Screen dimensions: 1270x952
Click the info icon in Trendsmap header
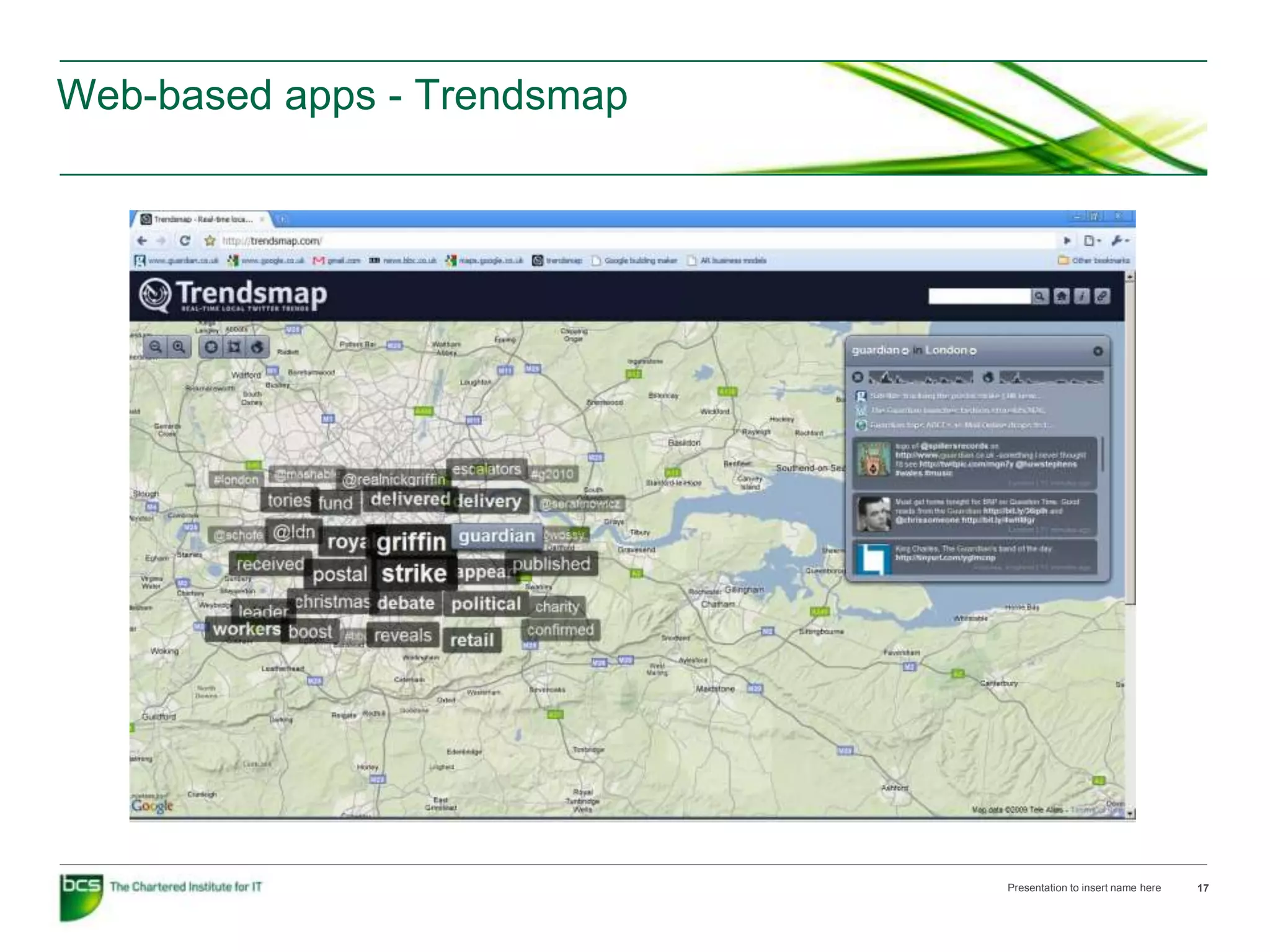tap(1081, 296)
